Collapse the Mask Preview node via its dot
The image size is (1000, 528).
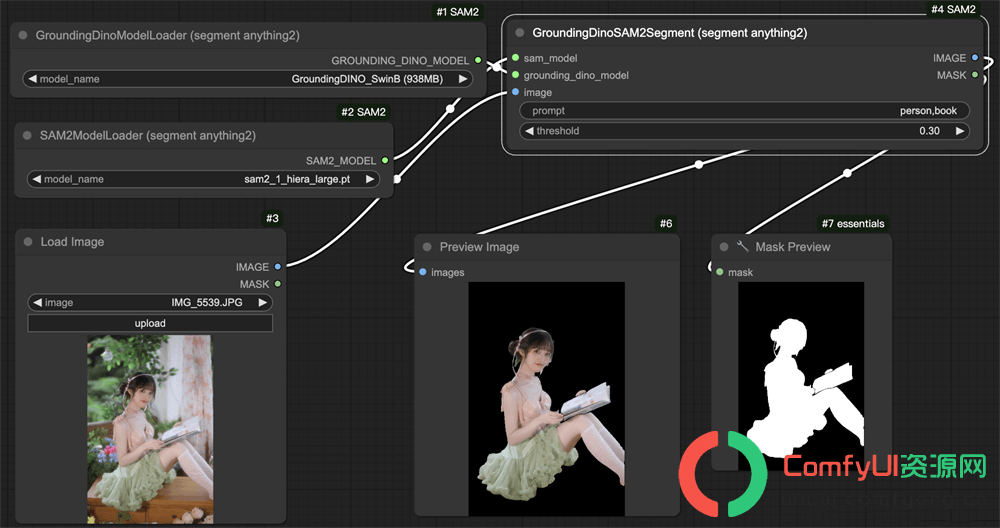(724, 247)
